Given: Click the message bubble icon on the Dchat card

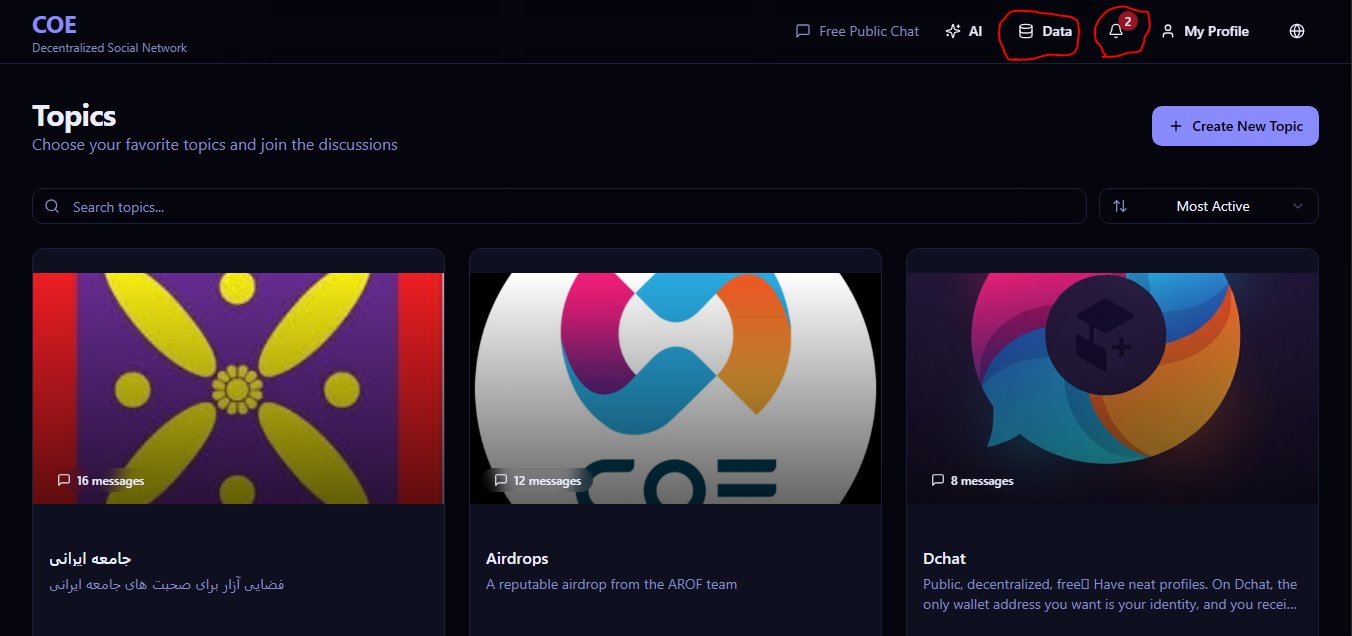Looking at the screenshot, I should tap(938, 480).
